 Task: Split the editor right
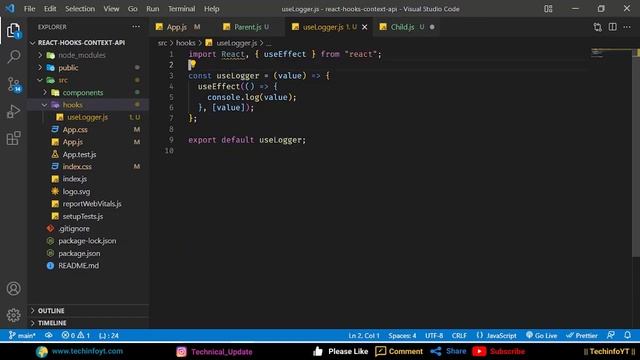[x=613, y=27]
